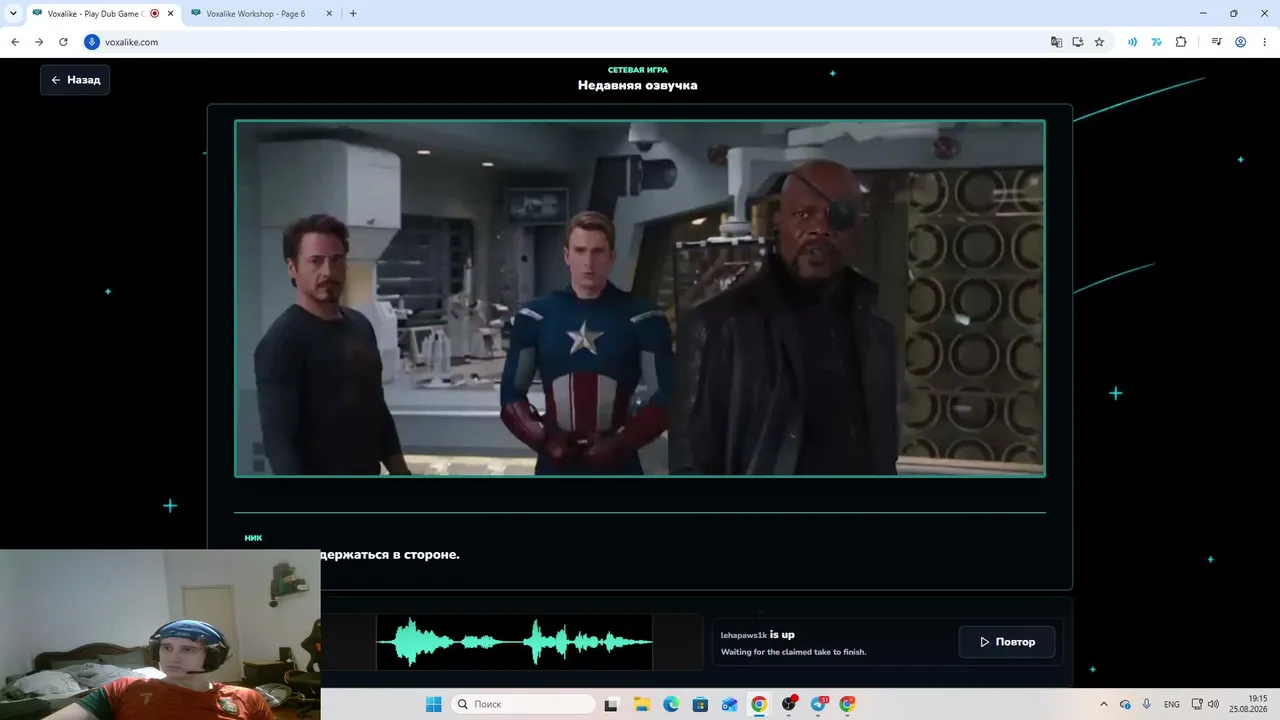Open the Extensions puzzle menu
The height and width of the screenshot is (720, 1280).
pos(1181,42)
